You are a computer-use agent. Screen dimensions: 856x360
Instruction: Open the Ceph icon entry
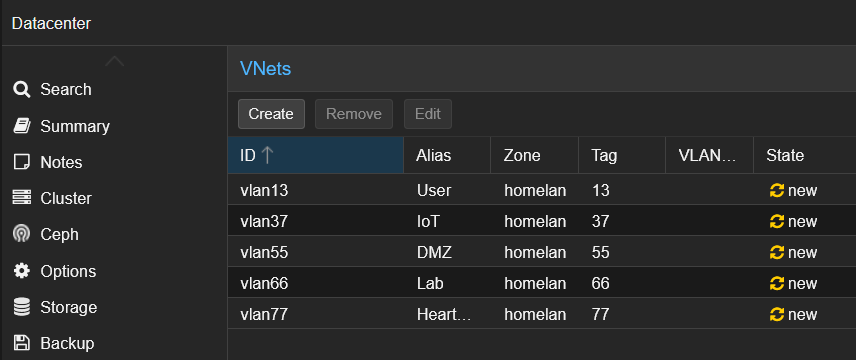click(x=22, y=234)
